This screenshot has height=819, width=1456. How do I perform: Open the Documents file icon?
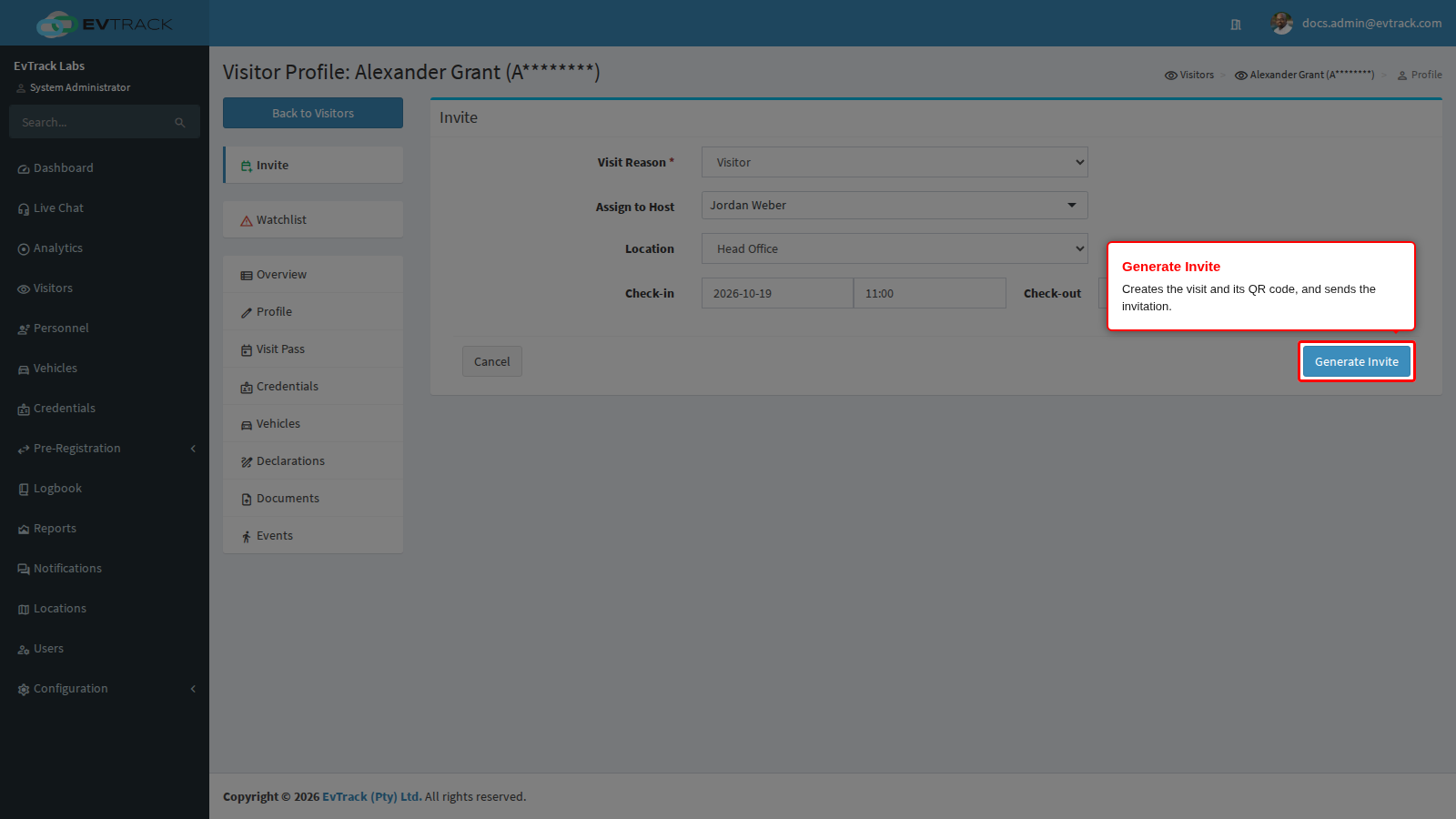point(247,500)
